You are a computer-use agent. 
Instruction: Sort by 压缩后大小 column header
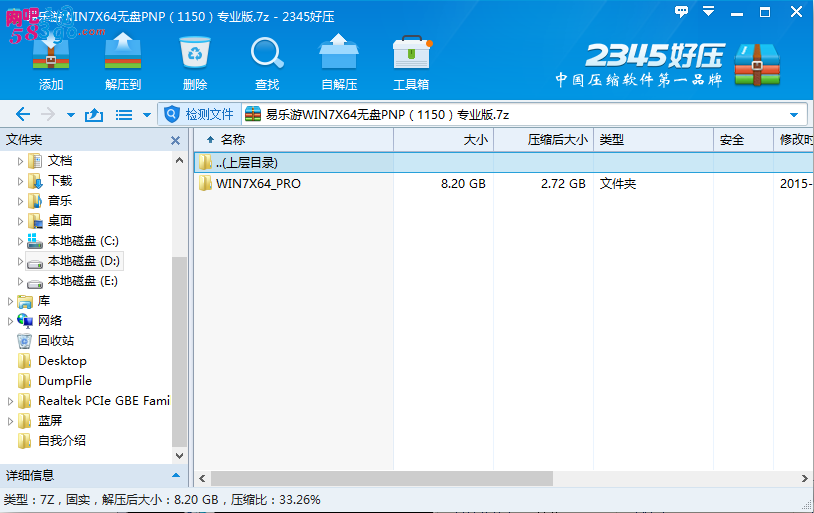coord(543,140)
